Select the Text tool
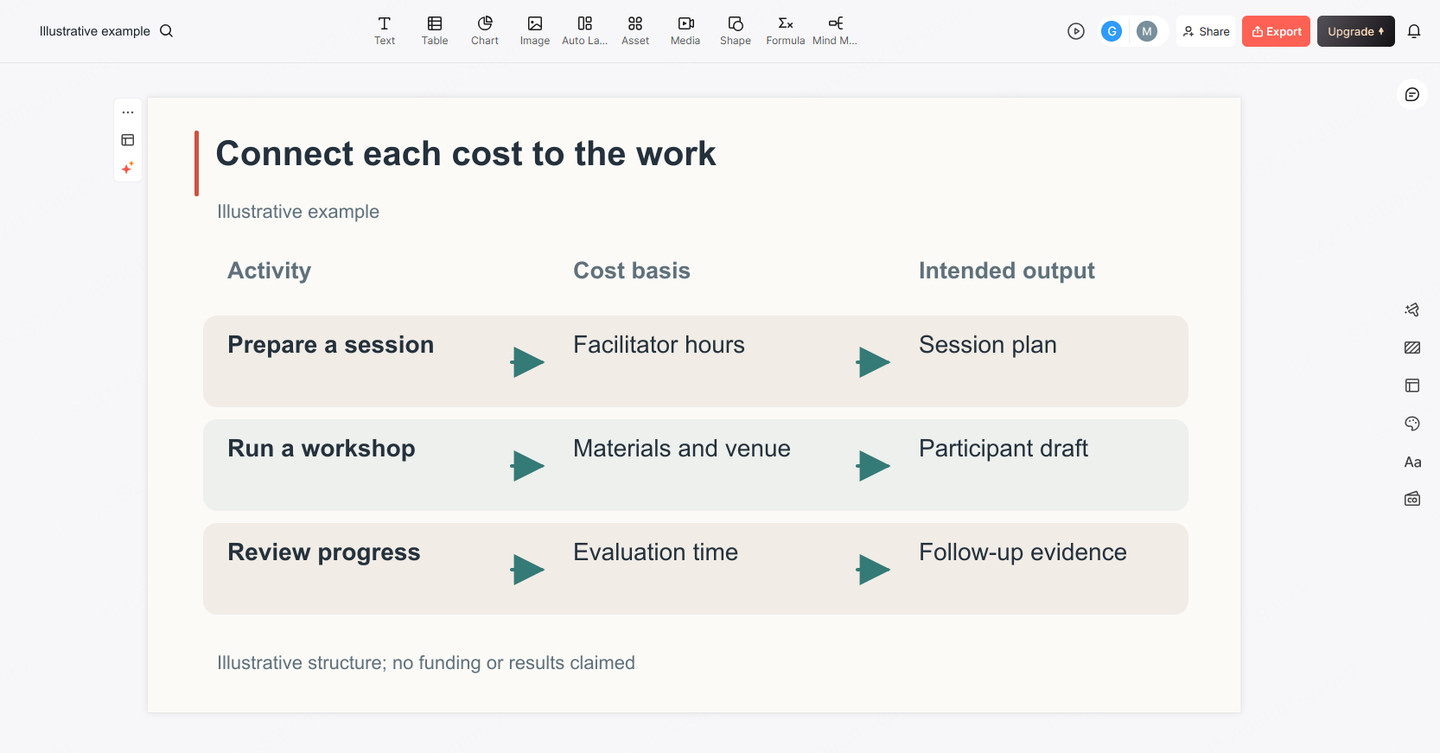 point(384,31)
